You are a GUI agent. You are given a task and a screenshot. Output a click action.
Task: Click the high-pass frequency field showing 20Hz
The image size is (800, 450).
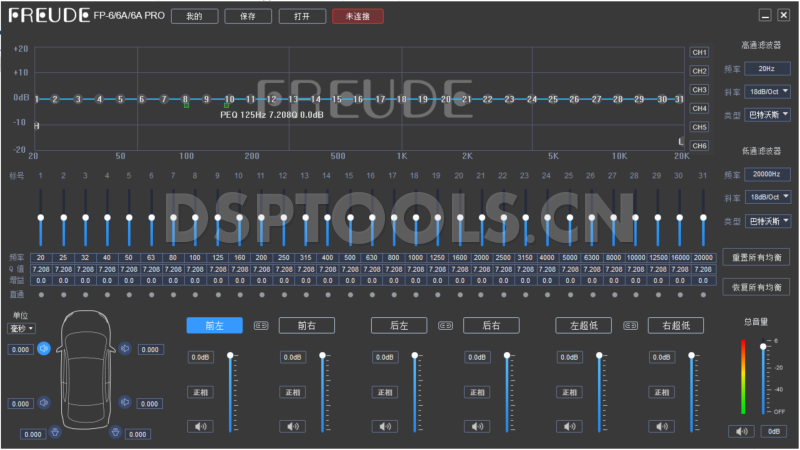click(766, 69)
